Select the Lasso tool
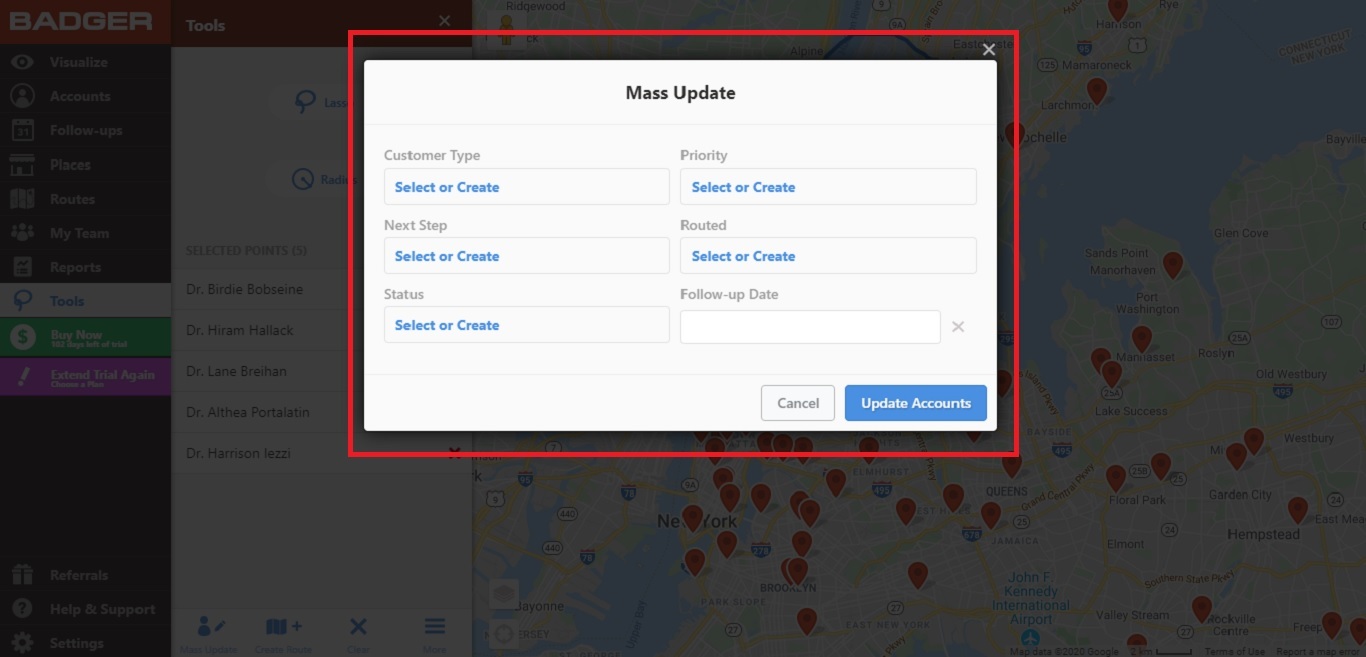1366x657 pixels. tap(323, 103)
